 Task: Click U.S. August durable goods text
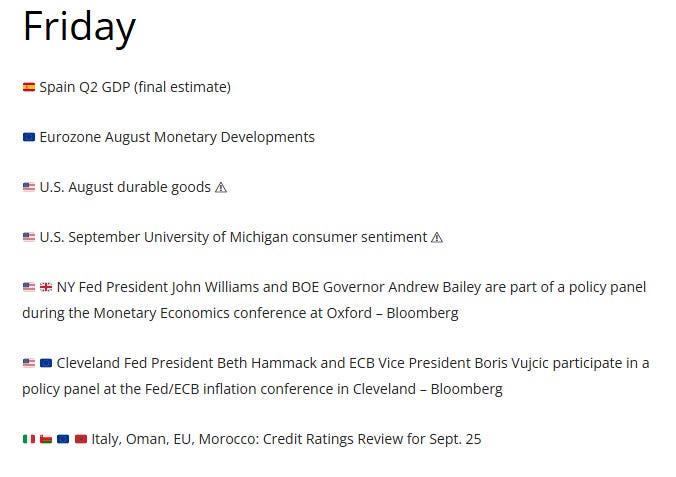125,187
